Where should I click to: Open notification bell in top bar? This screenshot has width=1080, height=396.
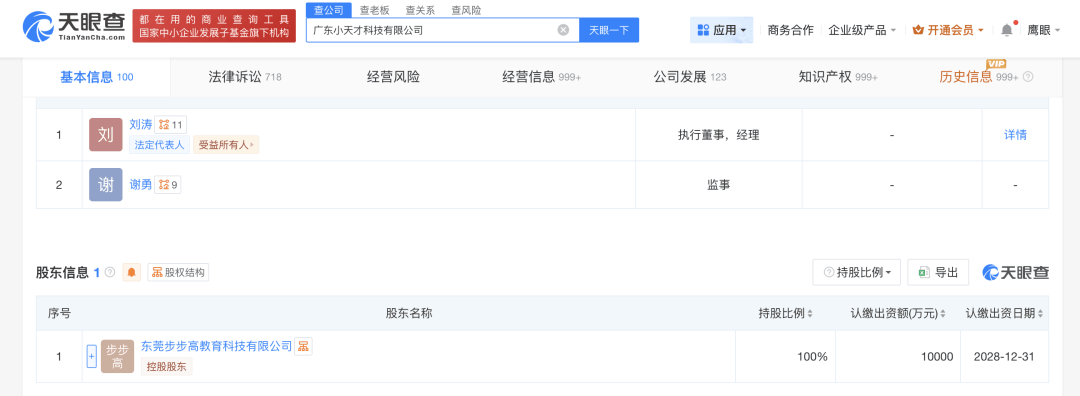tap(1007, 30)
